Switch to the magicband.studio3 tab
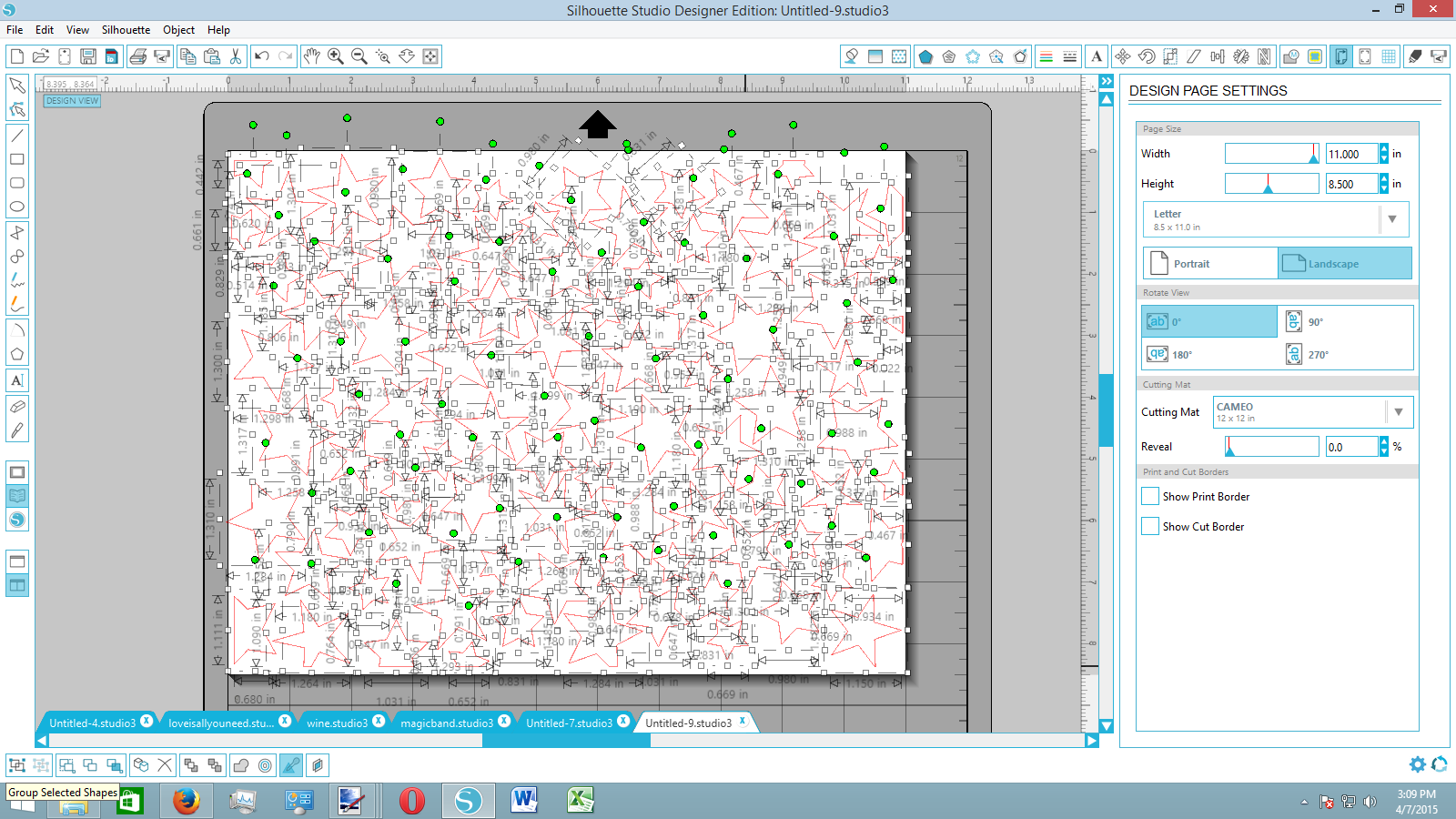 (446, 723)
